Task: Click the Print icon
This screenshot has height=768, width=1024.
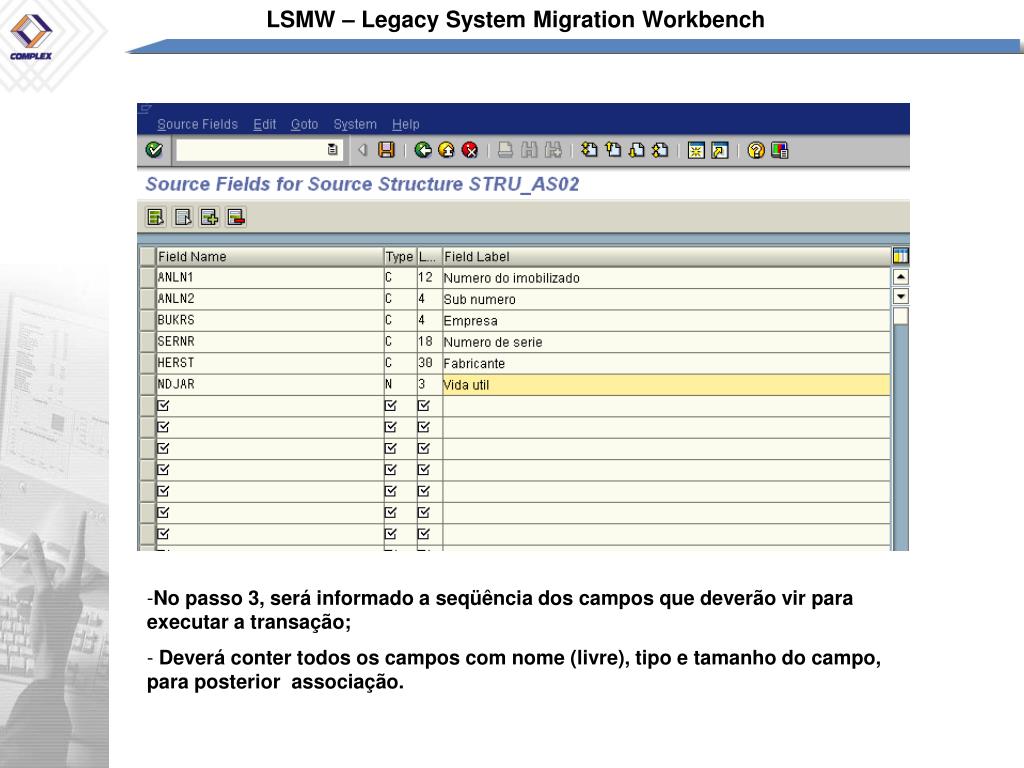Action: click(x=505, y=150)
